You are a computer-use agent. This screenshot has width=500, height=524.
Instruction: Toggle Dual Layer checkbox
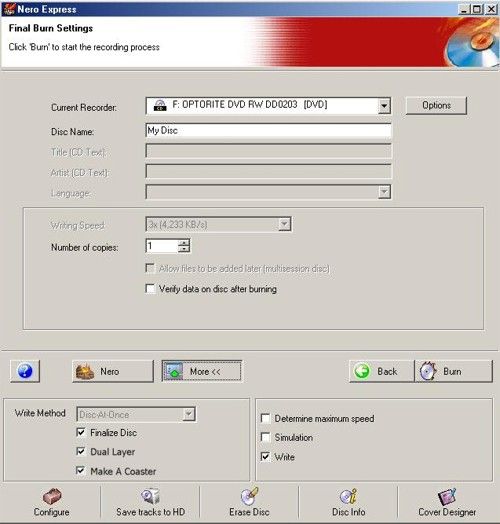[x=81, y=451]
